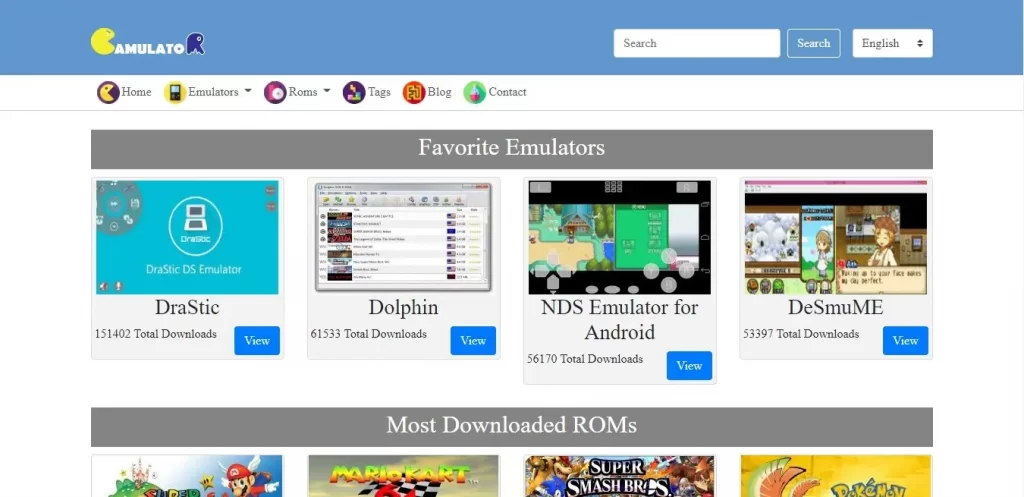Open the Tags page
The image size is (1024, 497).
coord(379,92)
